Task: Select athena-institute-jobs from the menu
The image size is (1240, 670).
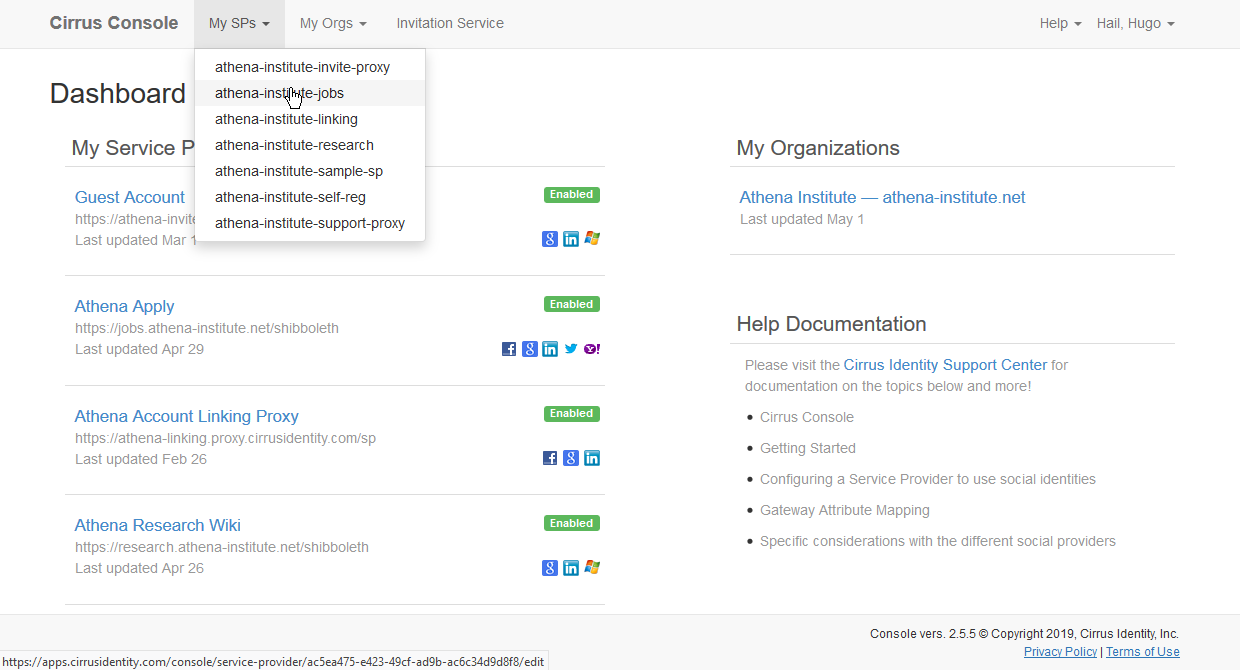Action: pyautogui.click(x=279, y=92)
